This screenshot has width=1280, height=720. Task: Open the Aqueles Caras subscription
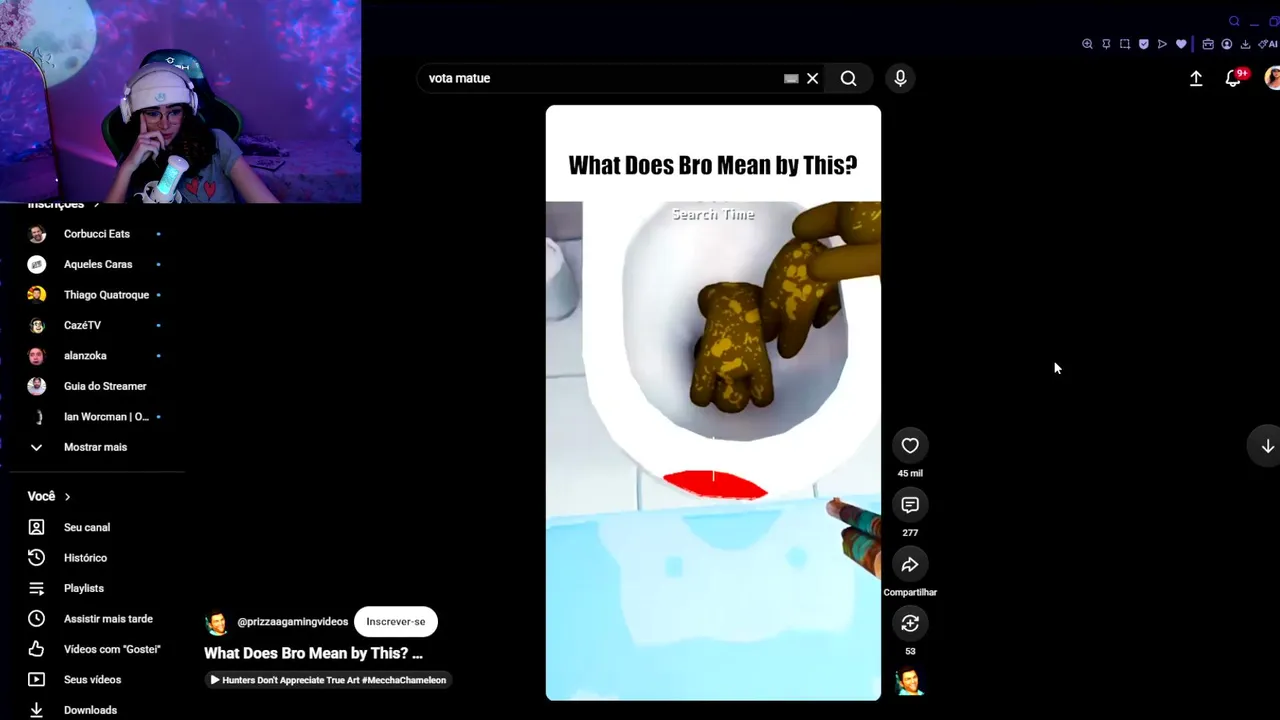(x=96, y=265)
